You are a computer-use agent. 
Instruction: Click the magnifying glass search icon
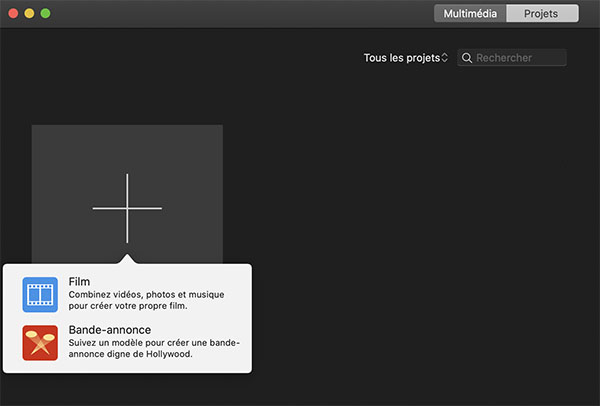(x=467, y=58)
